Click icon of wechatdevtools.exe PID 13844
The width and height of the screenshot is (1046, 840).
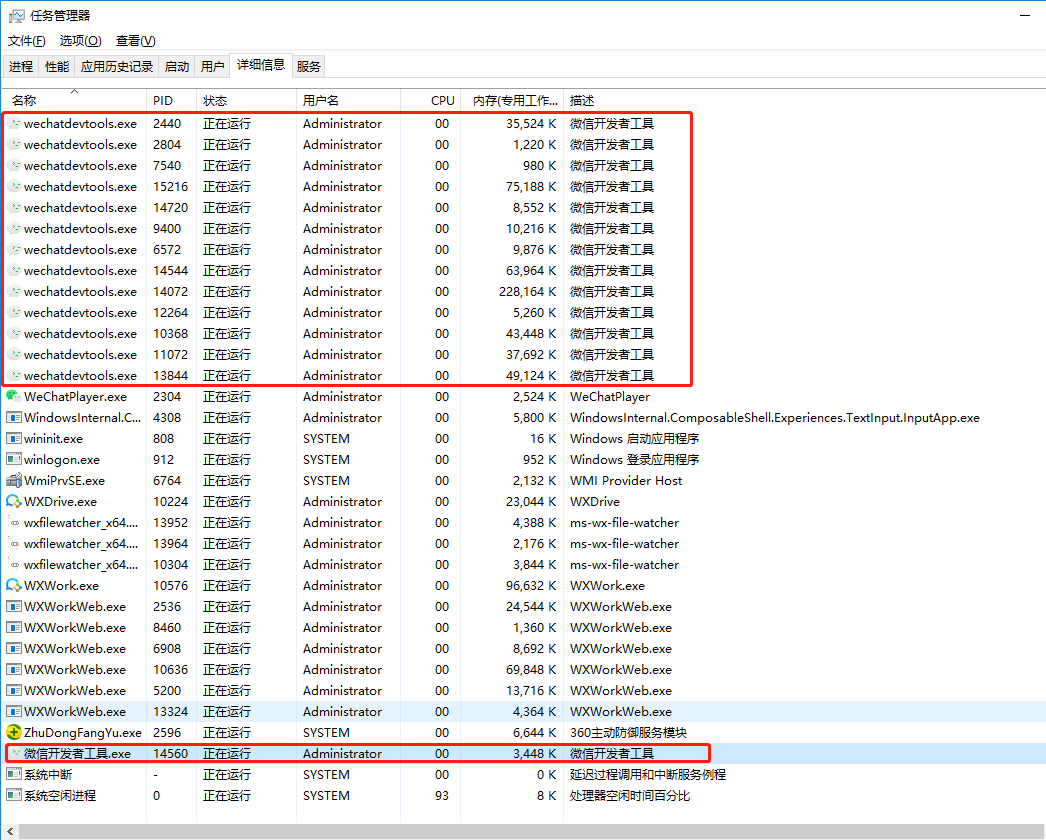coord(14,376)
